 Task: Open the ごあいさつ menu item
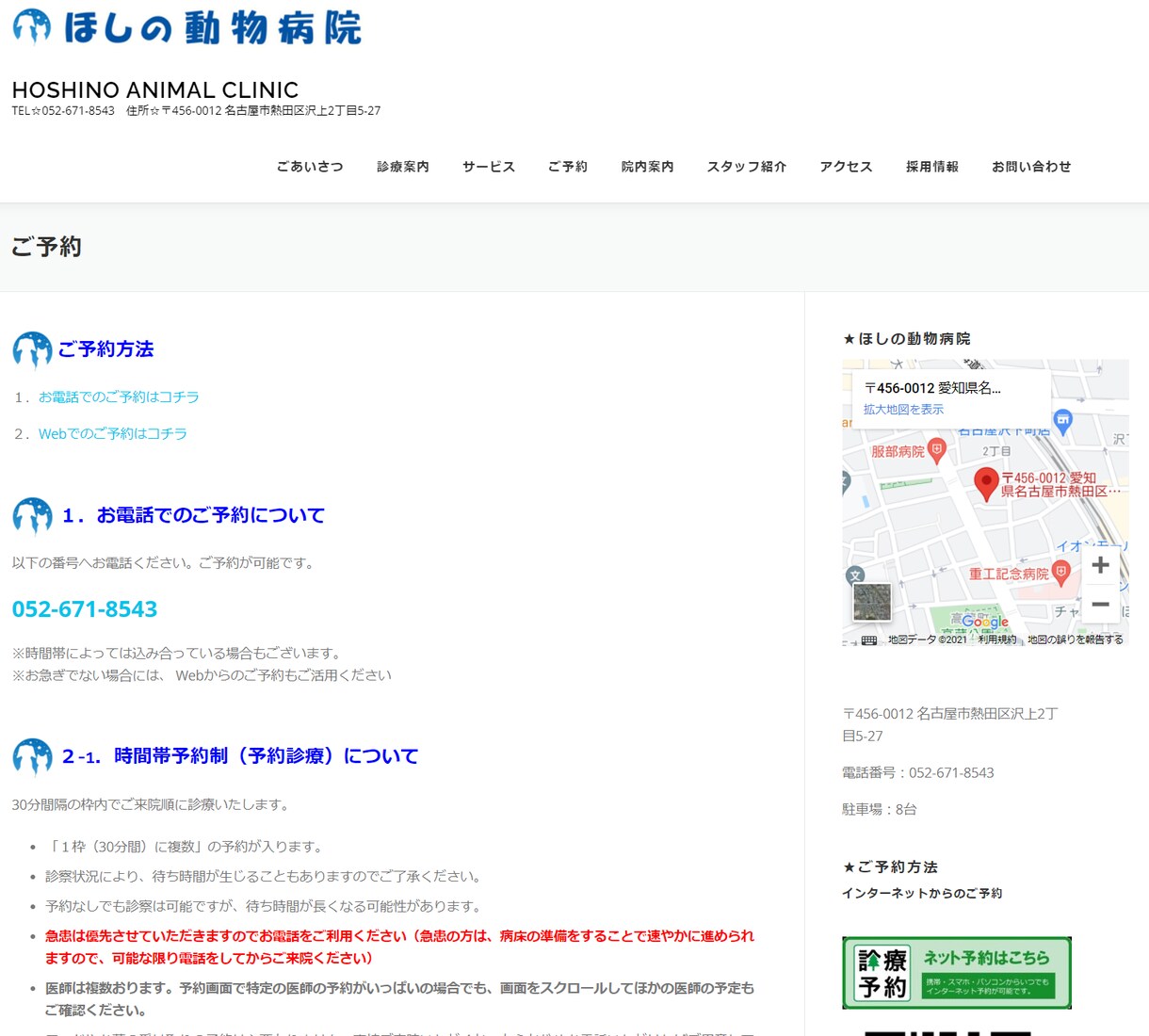click(x=310, y=167)
